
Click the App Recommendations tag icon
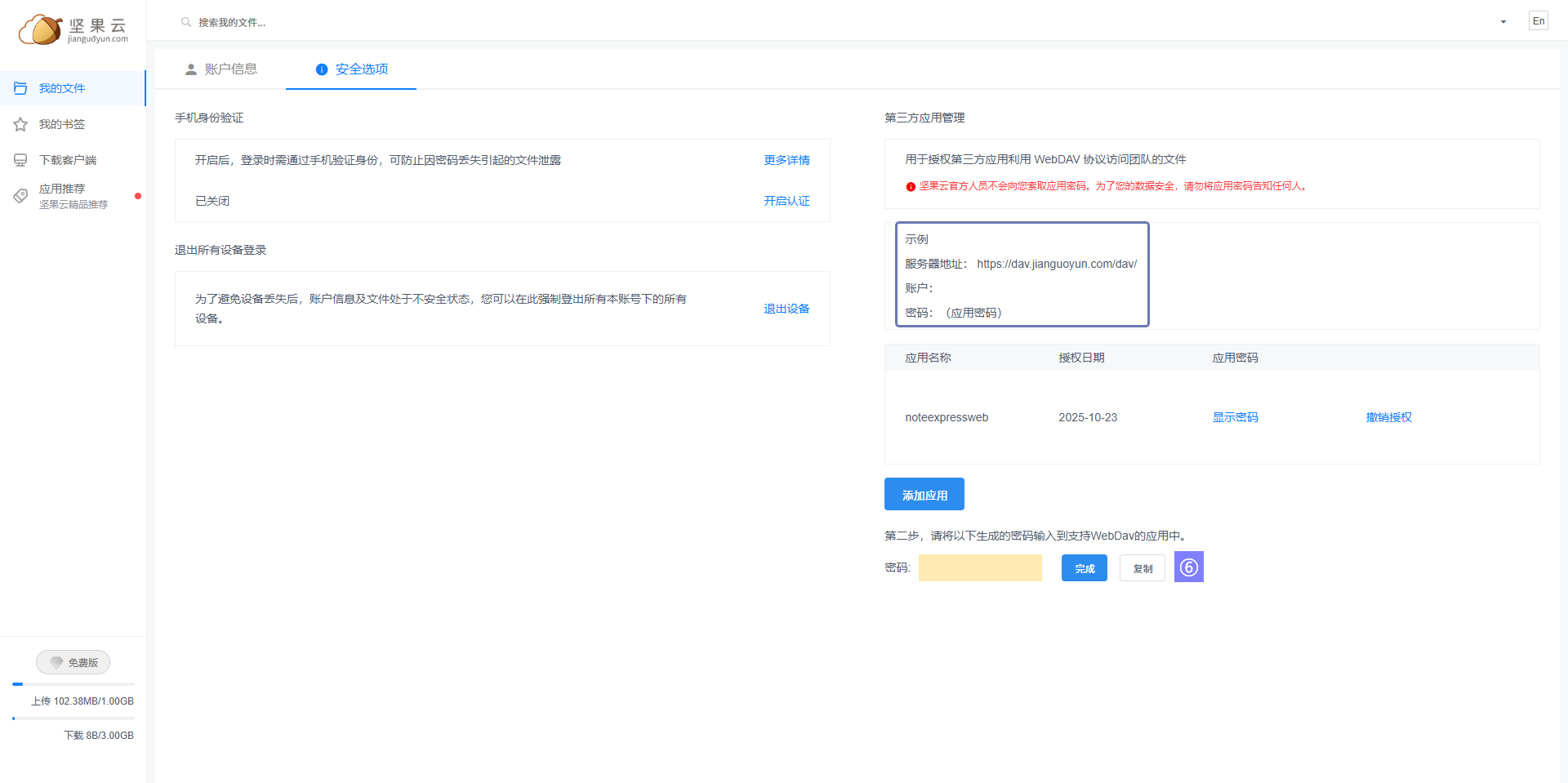pyautogui.click(x=20, y=196)
